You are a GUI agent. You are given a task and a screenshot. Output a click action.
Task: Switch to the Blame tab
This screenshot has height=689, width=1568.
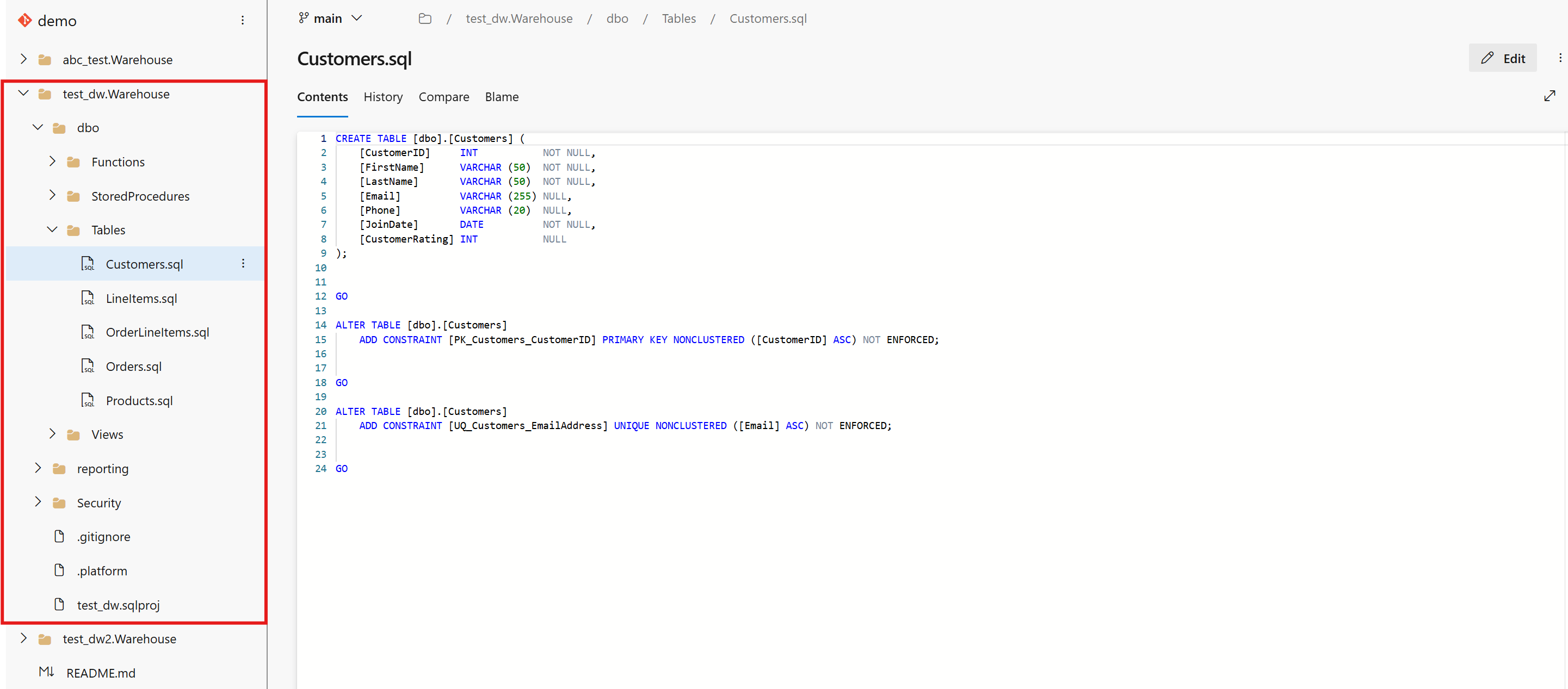point(502,97)
